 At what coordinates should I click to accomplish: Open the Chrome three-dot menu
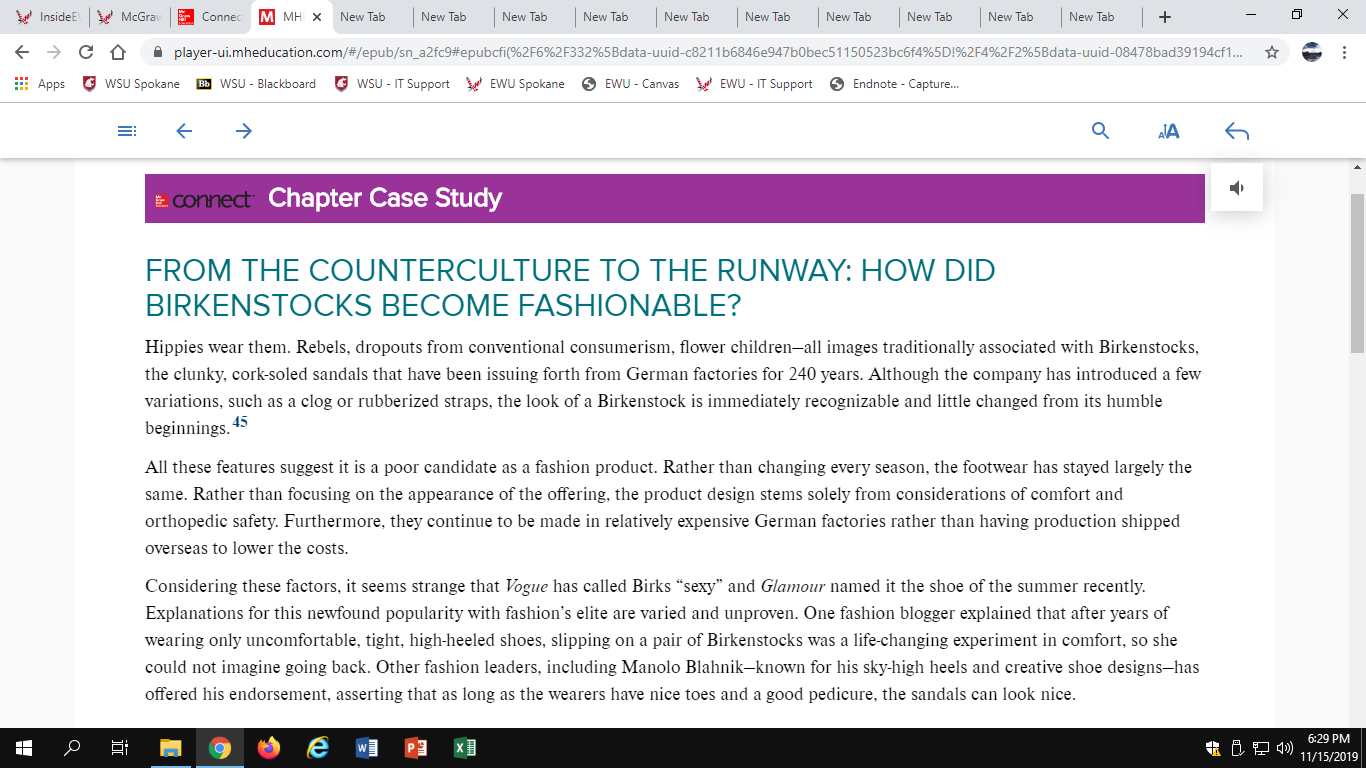click(1344, 52)
